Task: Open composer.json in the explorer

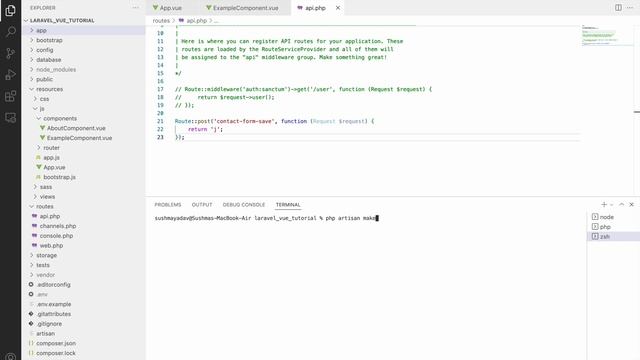Action: [x=83, y=343]
